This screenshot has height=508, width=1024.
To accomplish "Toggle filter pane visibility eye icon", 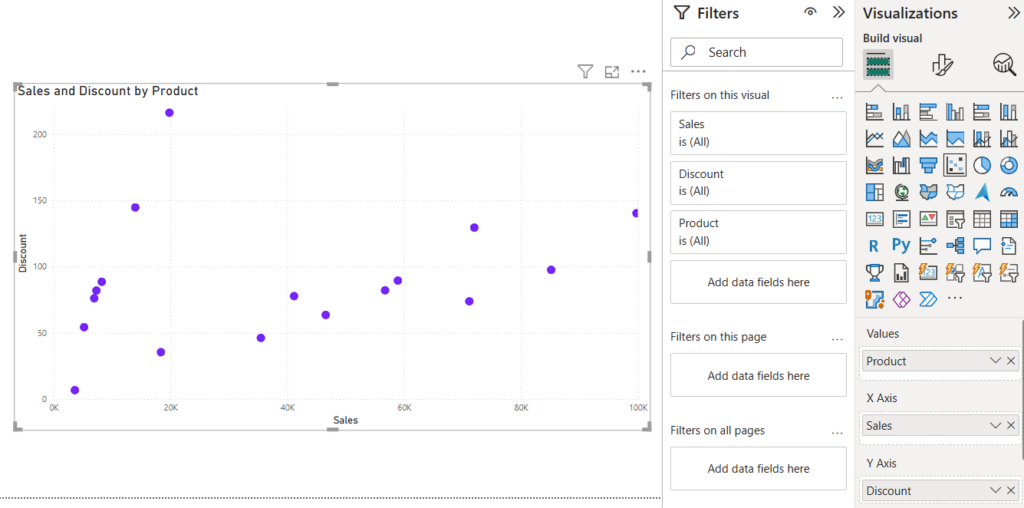I will tap(810, 12).
